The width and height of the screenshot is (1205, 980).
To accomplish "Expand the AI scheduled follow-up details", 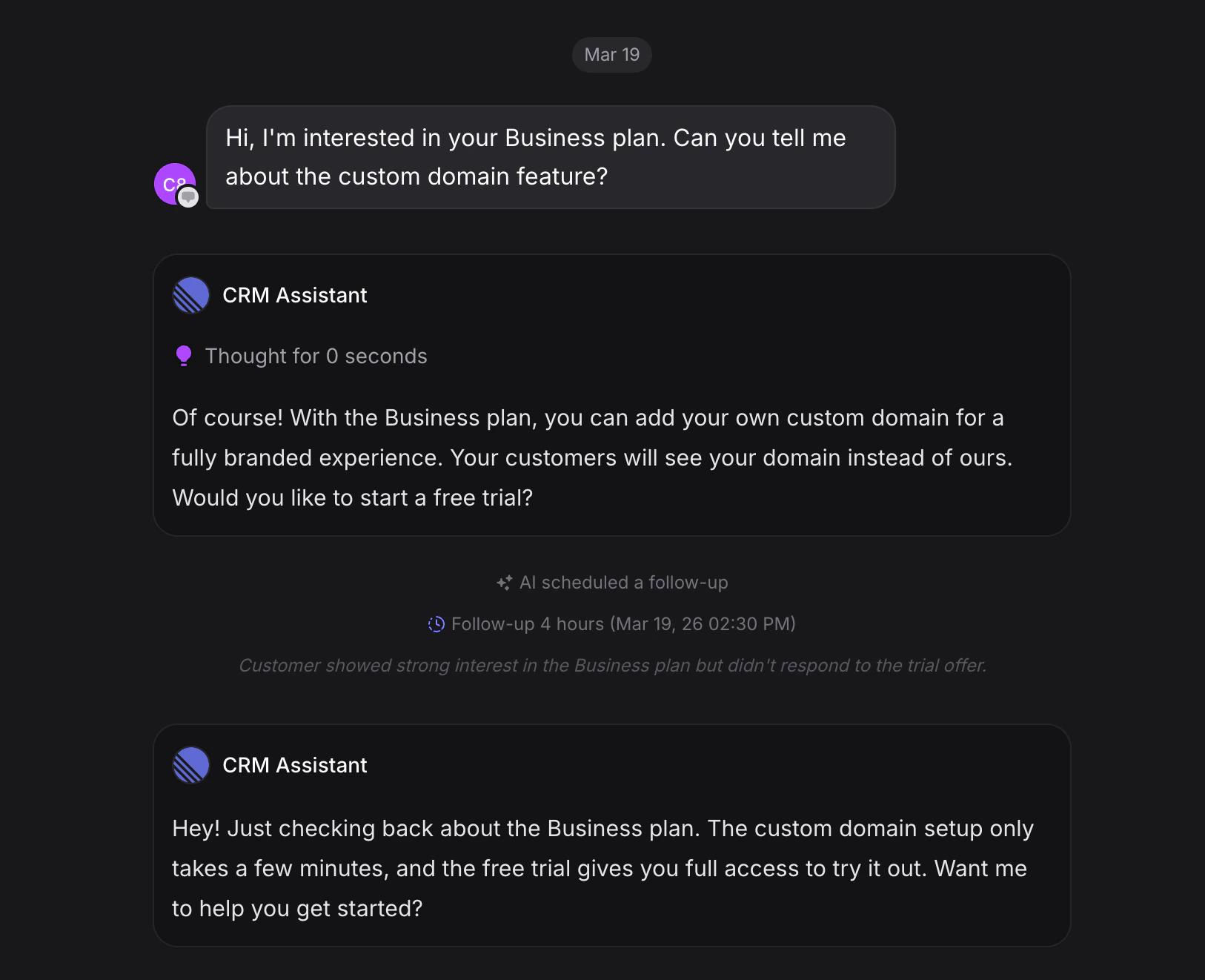I will click(x=611, y=583).
